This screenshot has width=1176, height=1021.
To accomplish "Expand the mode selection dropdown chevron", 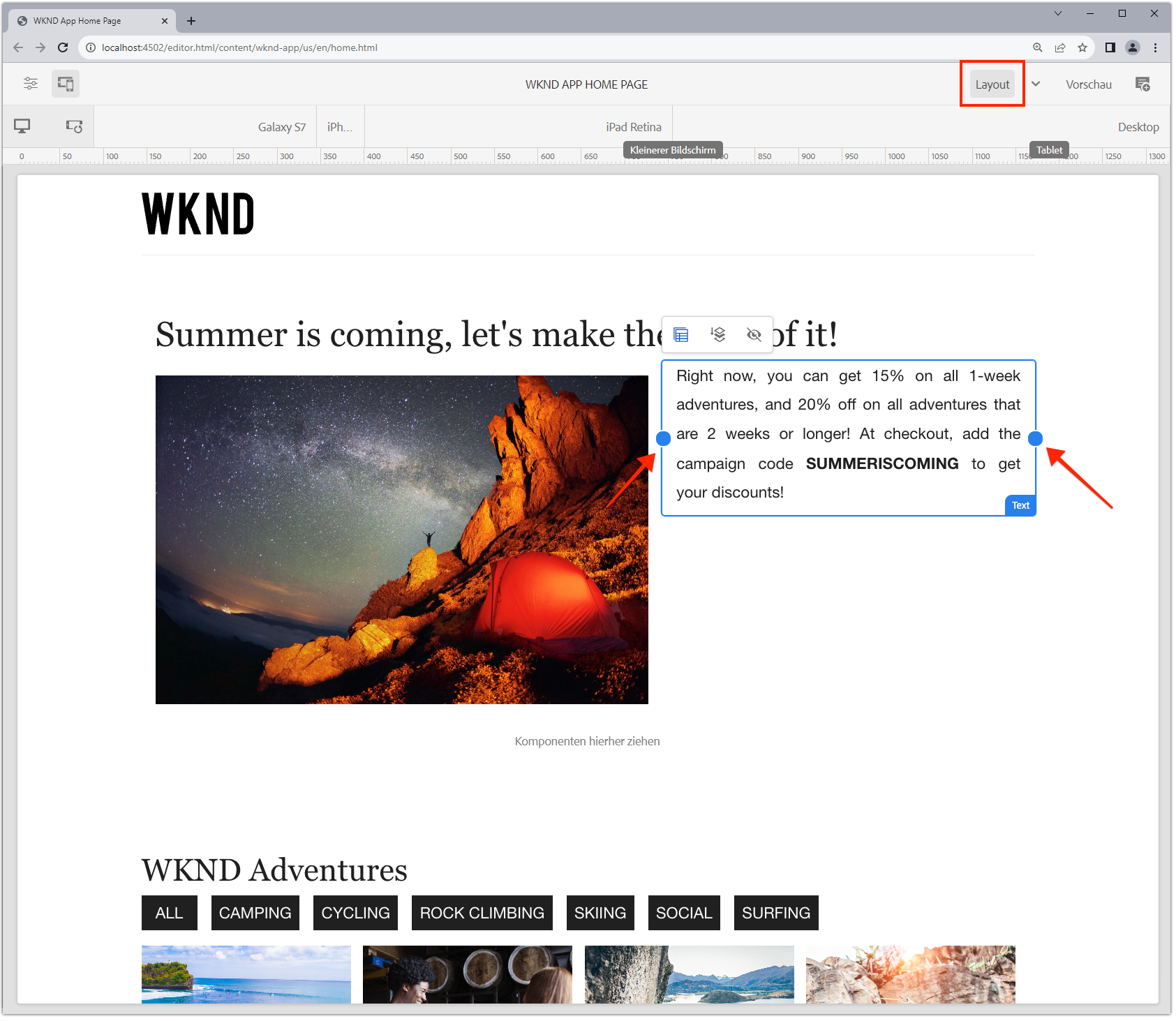I will (1036, 84).
